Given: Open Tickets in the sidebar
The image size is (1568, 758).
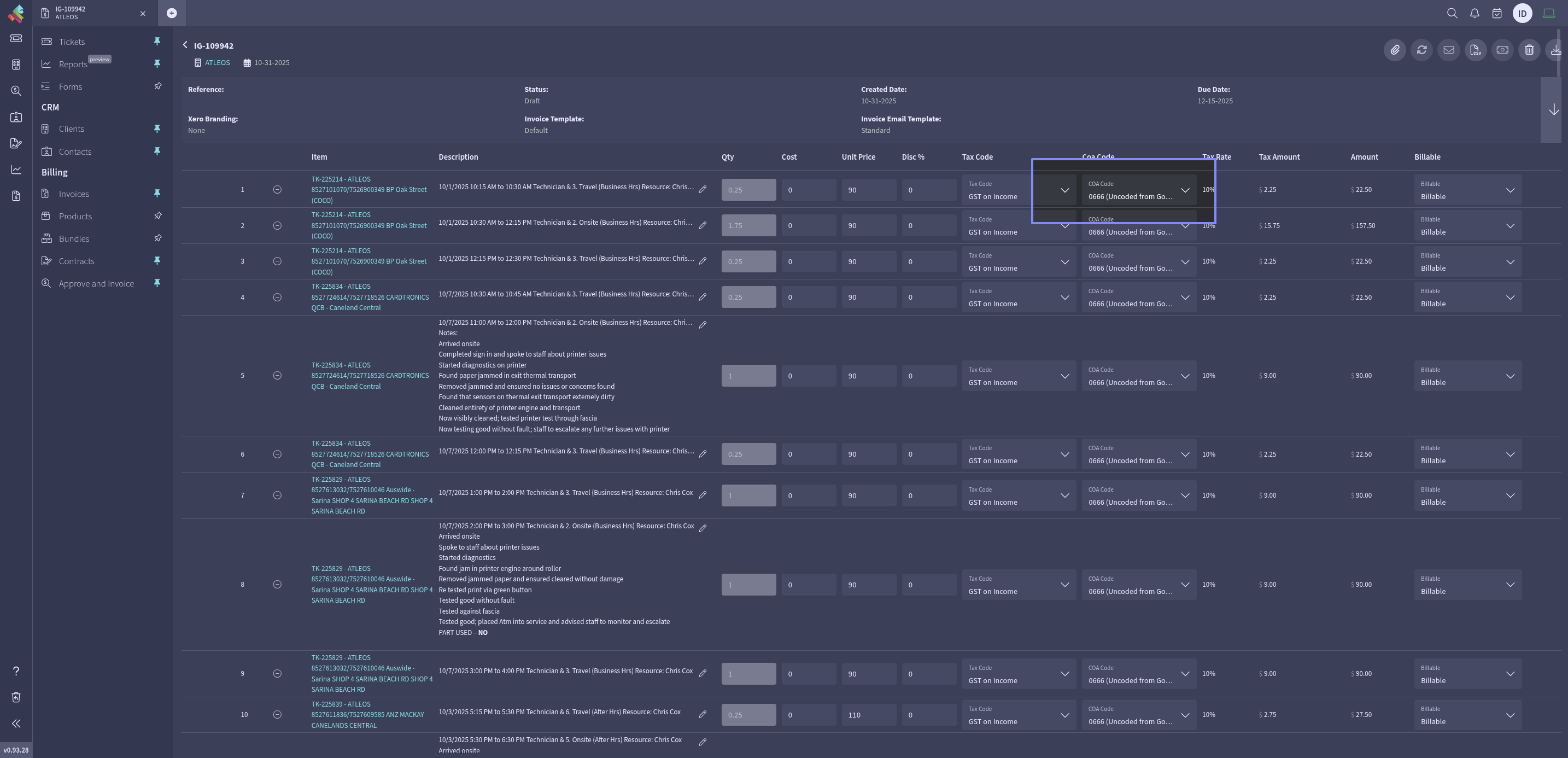Looking at the screenshot, I should coord(72,42).
